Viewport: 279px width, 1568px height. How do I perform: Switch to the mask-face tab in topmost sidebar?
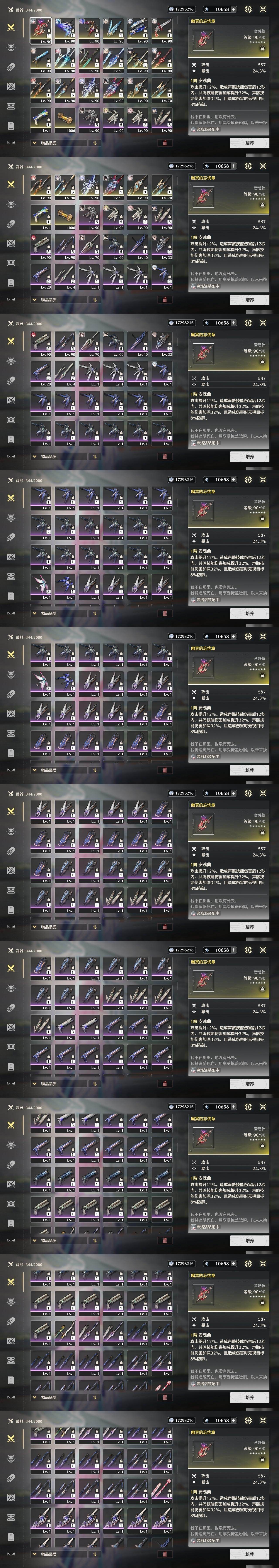click(10, 106)
